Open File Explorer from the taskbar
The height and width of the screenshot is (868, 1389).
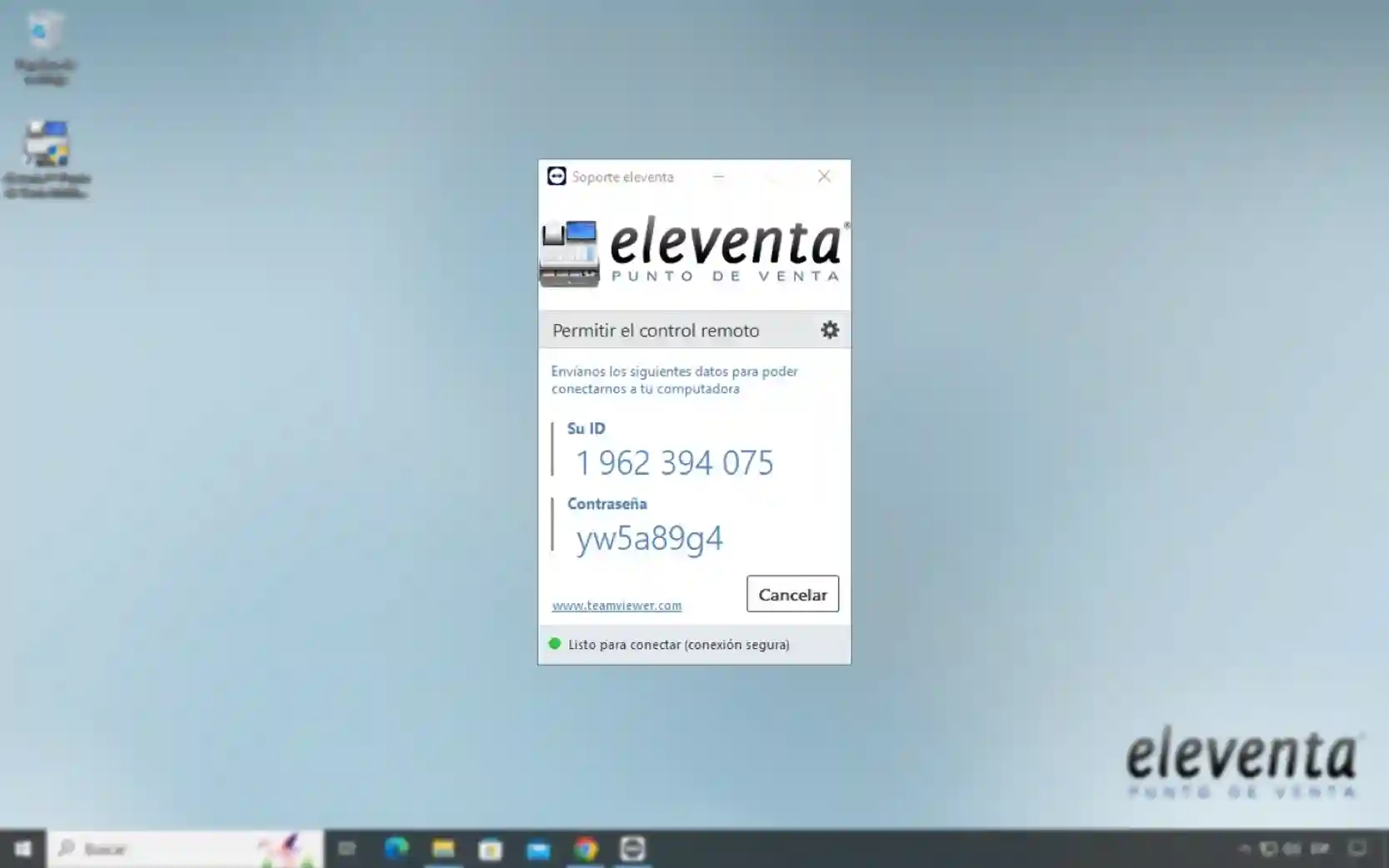point(443,849)
